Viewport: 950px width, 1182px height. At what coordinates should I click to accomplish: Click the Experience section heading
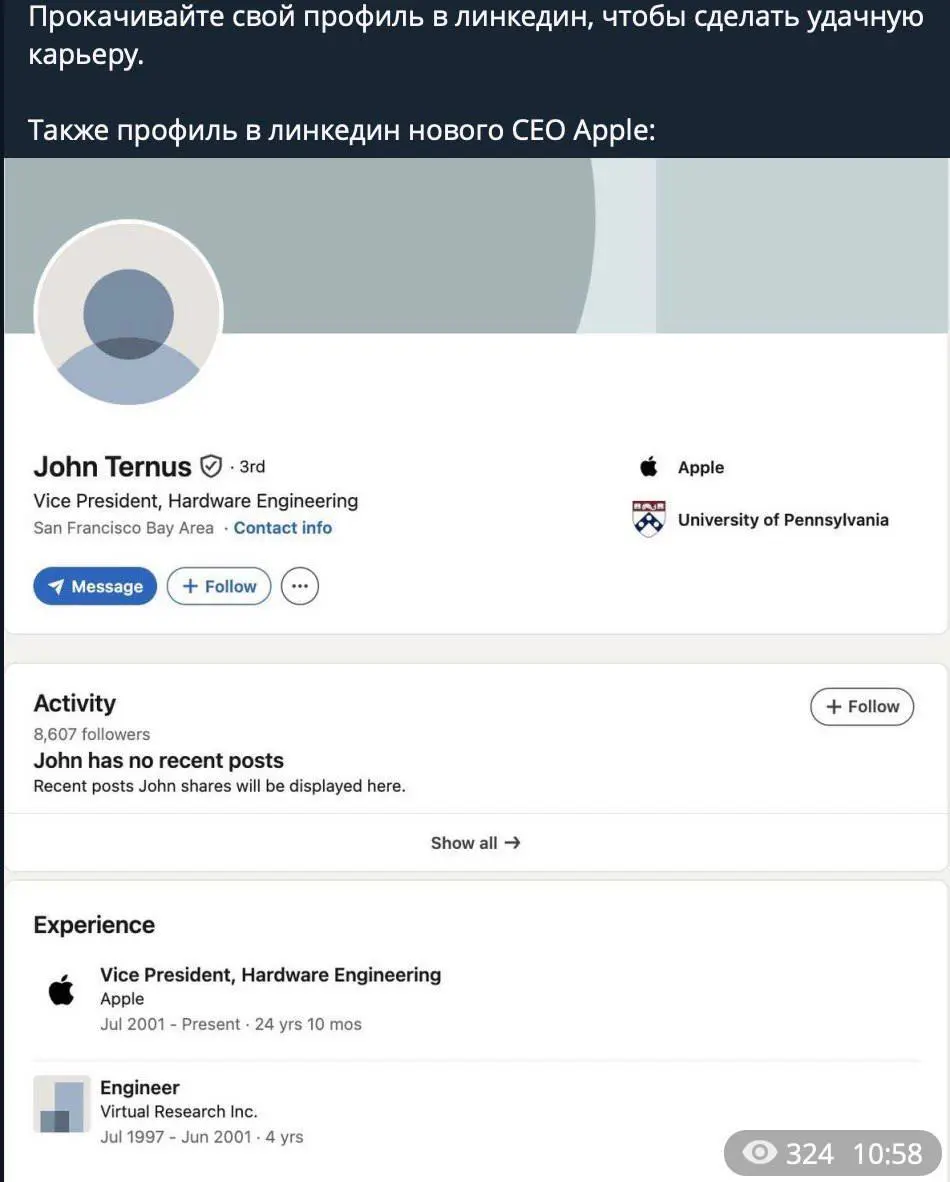click(x=94, y=925)
